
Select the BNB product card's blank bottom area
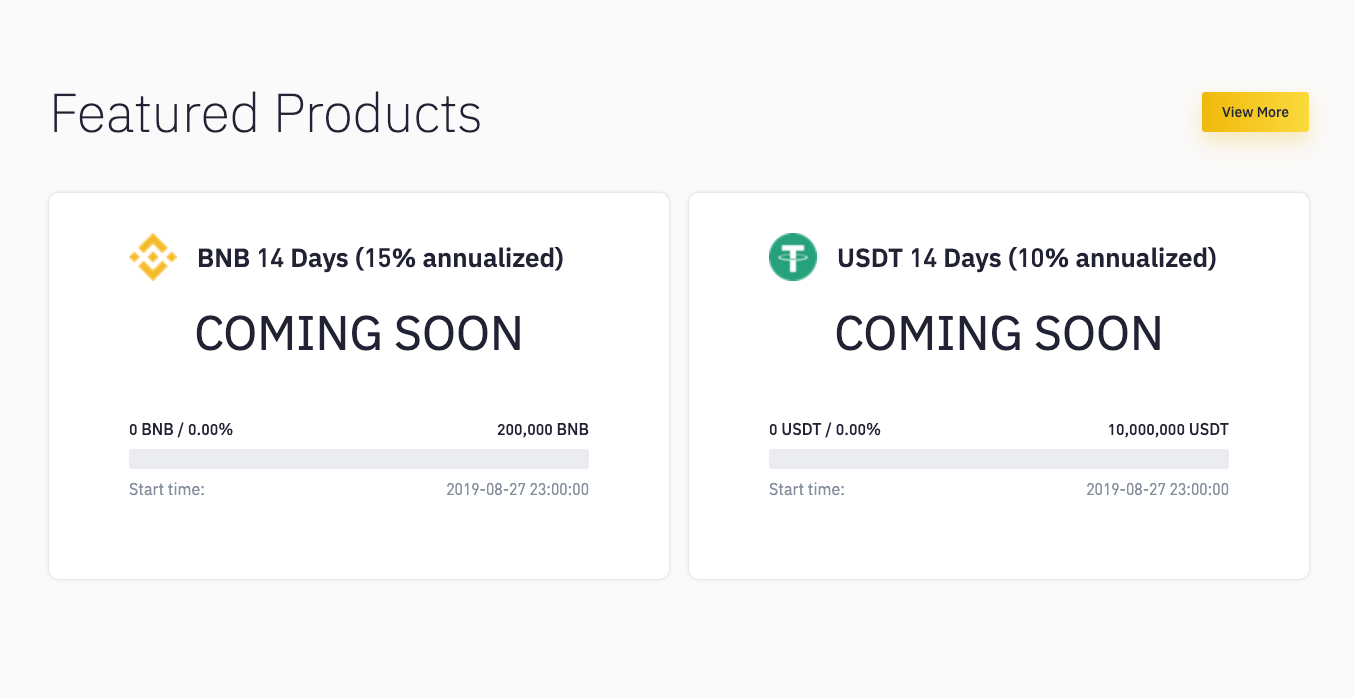(x=359, y=540)
